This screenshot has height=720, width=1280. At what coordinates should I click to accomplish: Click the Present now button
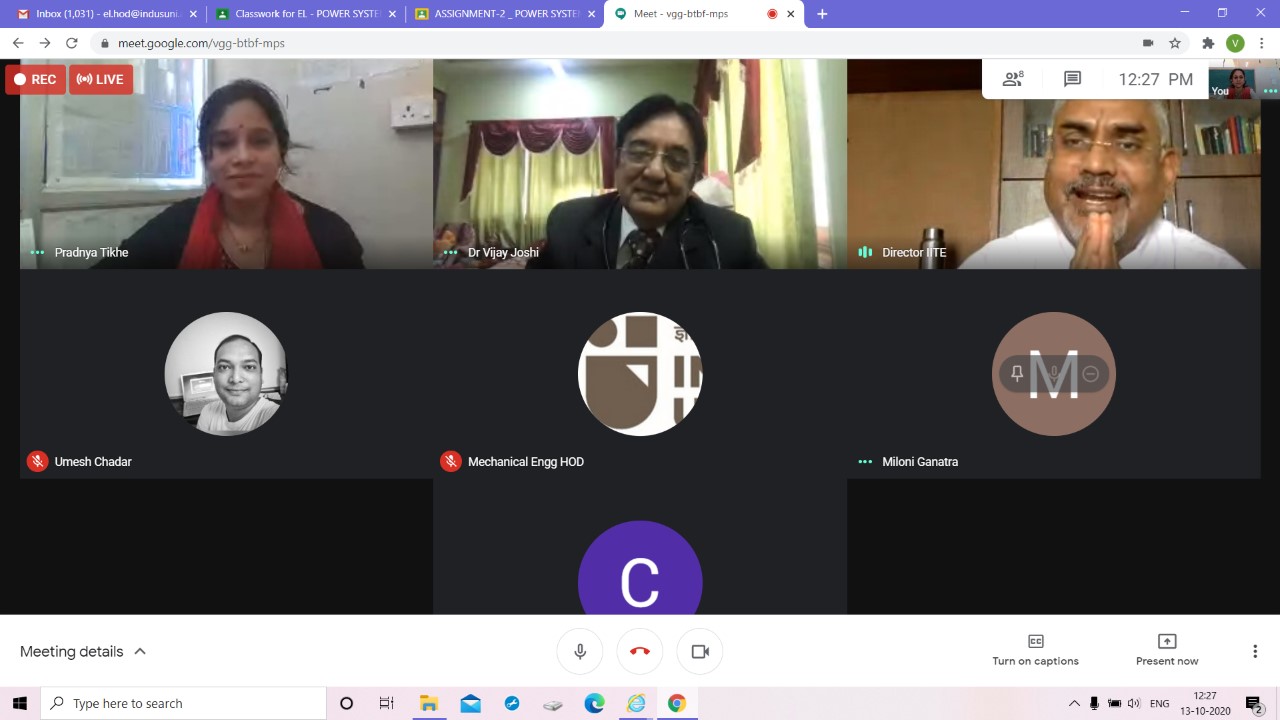click(x=1167, y=650)
